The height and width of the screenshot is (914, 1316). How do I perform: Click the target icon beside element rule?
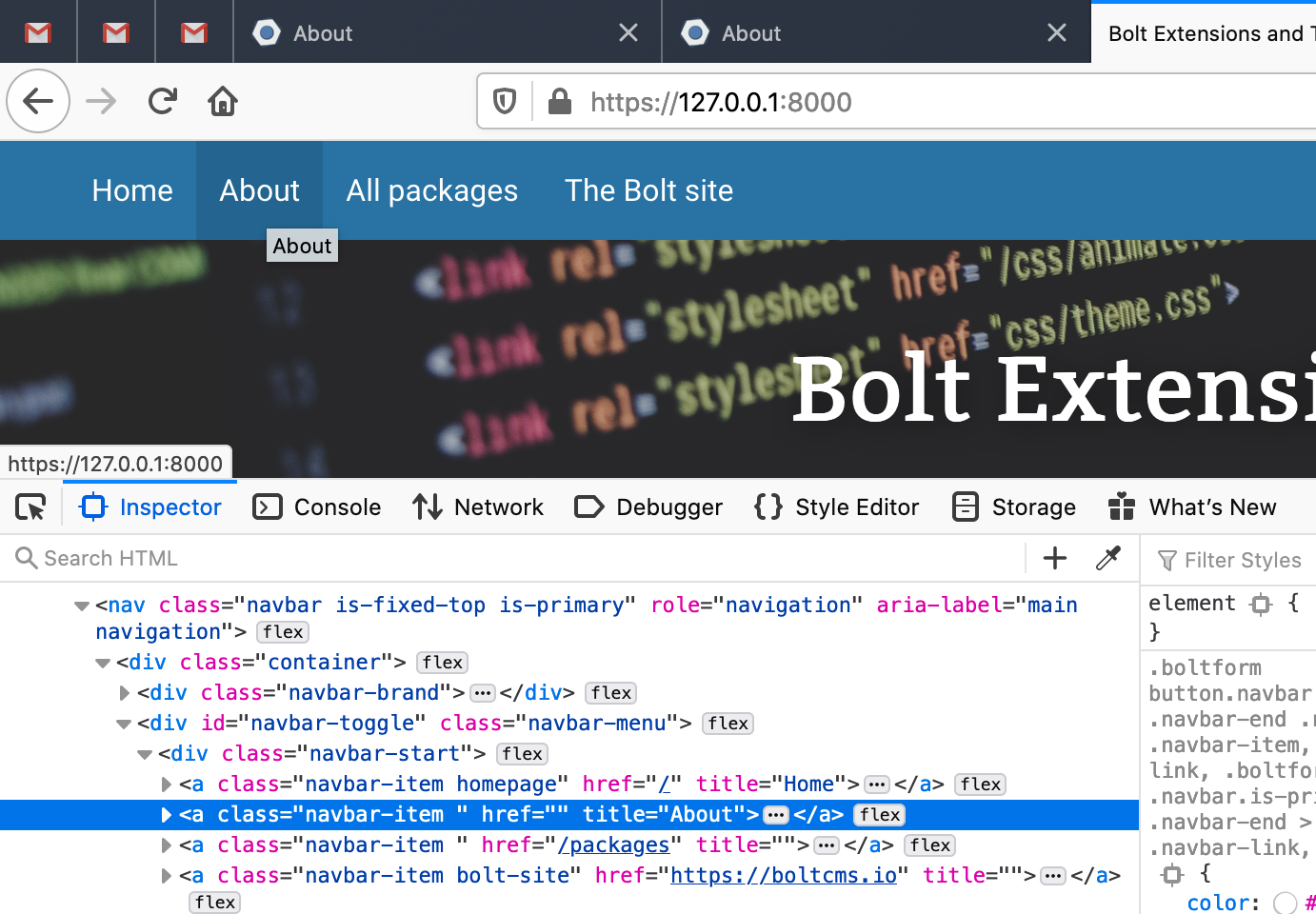point(1261,604)
